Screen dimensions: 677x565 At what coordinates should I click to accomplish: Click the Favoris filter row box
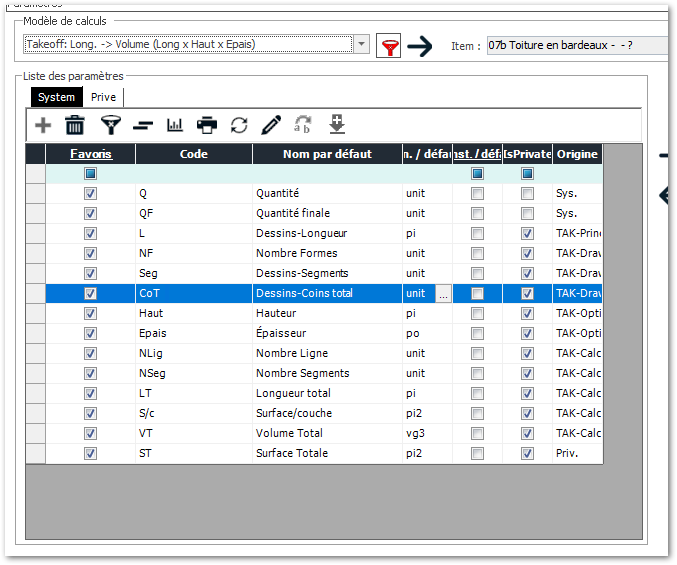tap(91, 173)
